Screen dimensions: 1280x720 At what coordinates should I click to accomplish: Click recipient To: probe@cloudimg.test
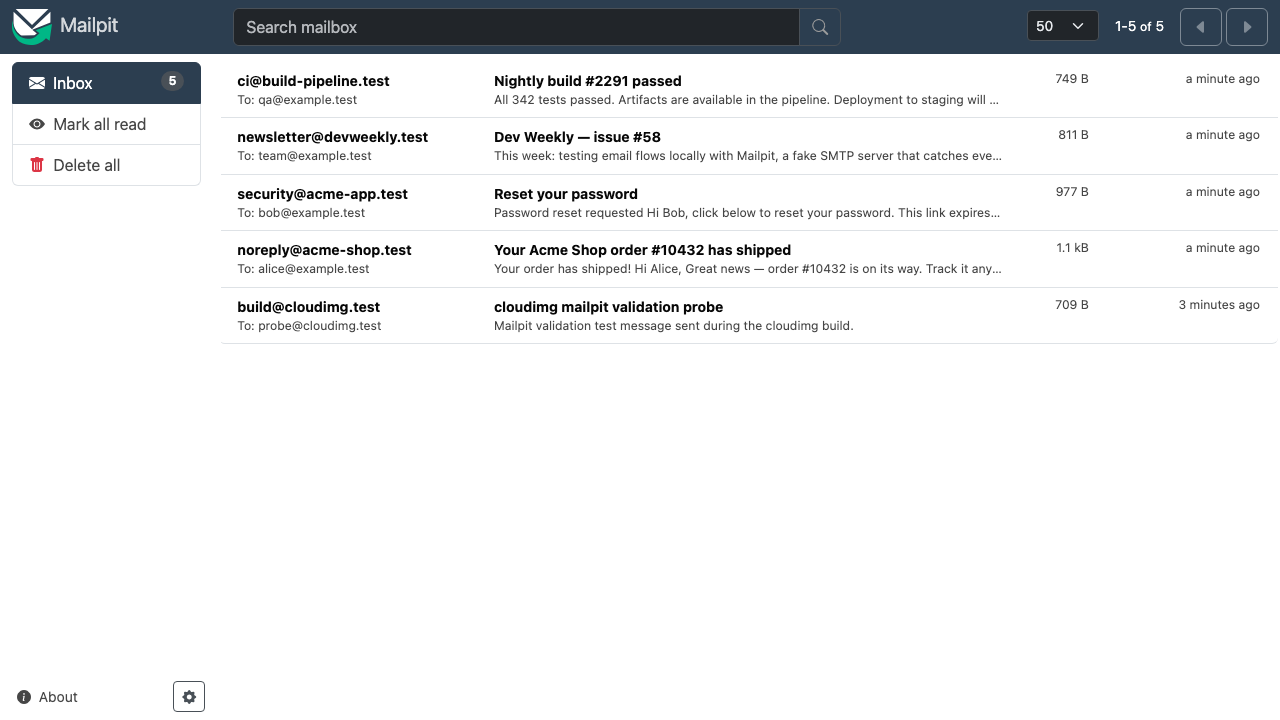coord(309,326)
